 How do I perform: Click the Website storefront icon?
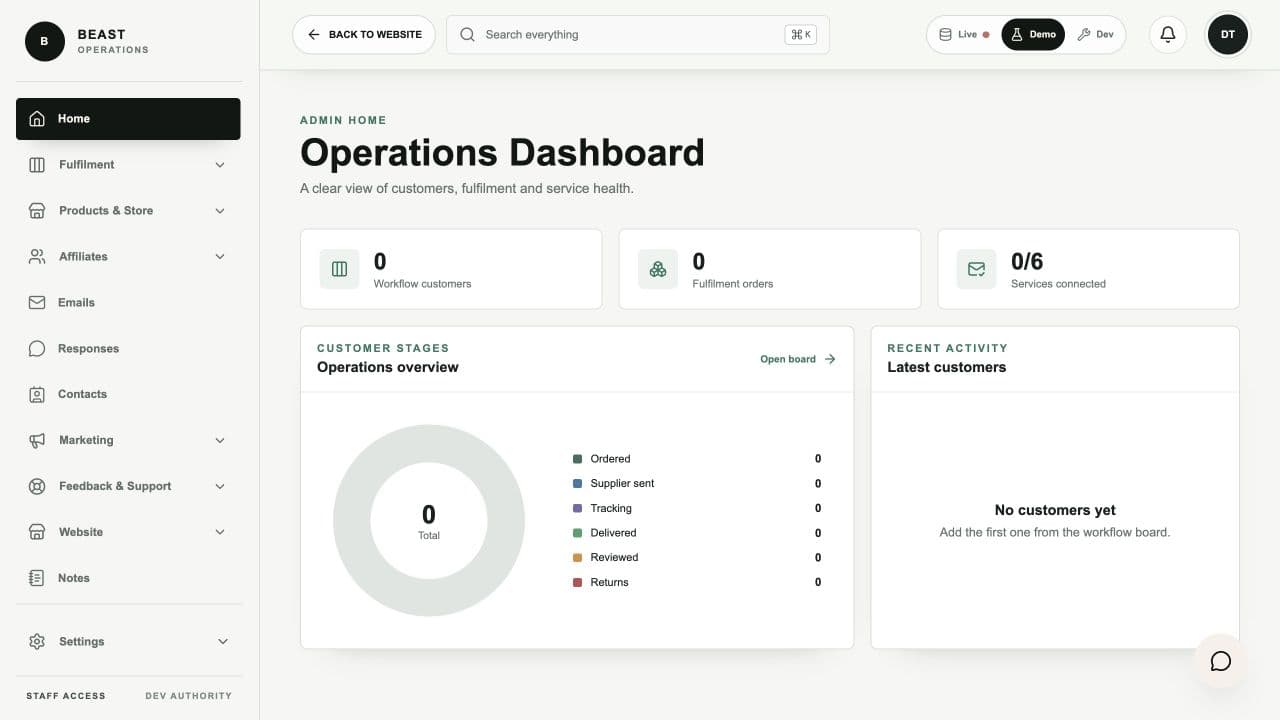tap(37, 532)
